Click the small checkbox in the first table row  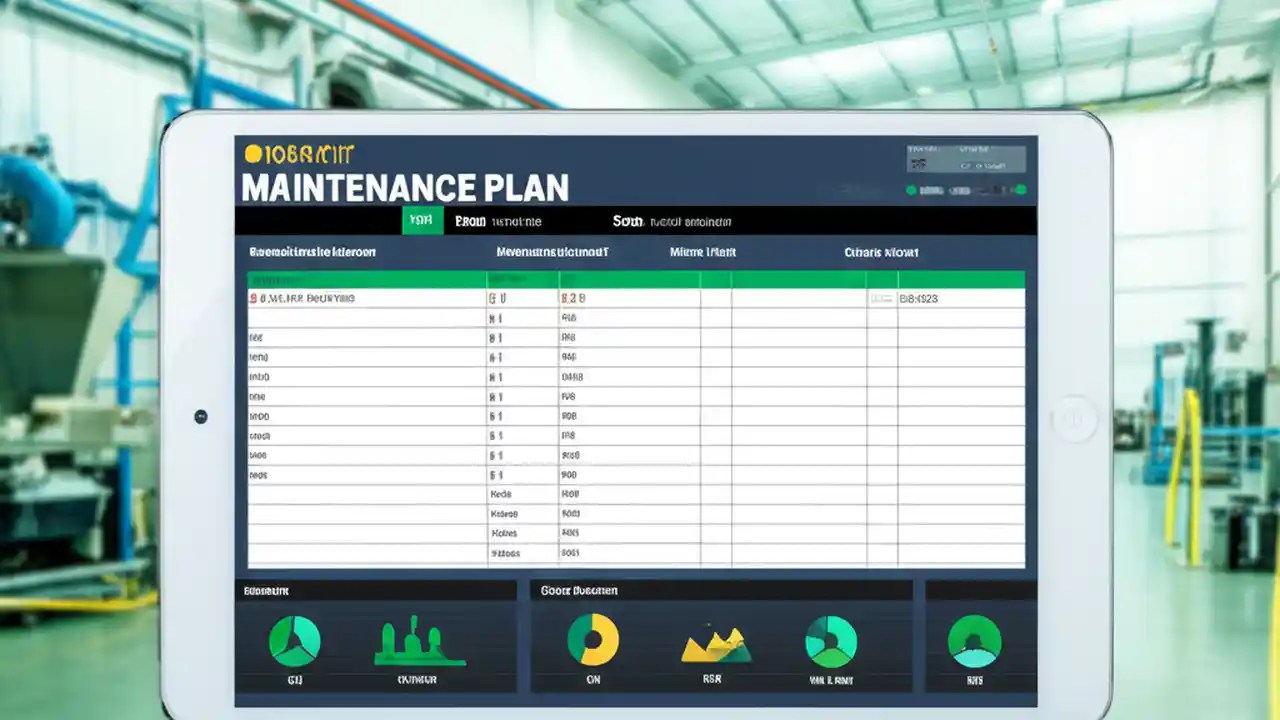click(x=880, y=298)
